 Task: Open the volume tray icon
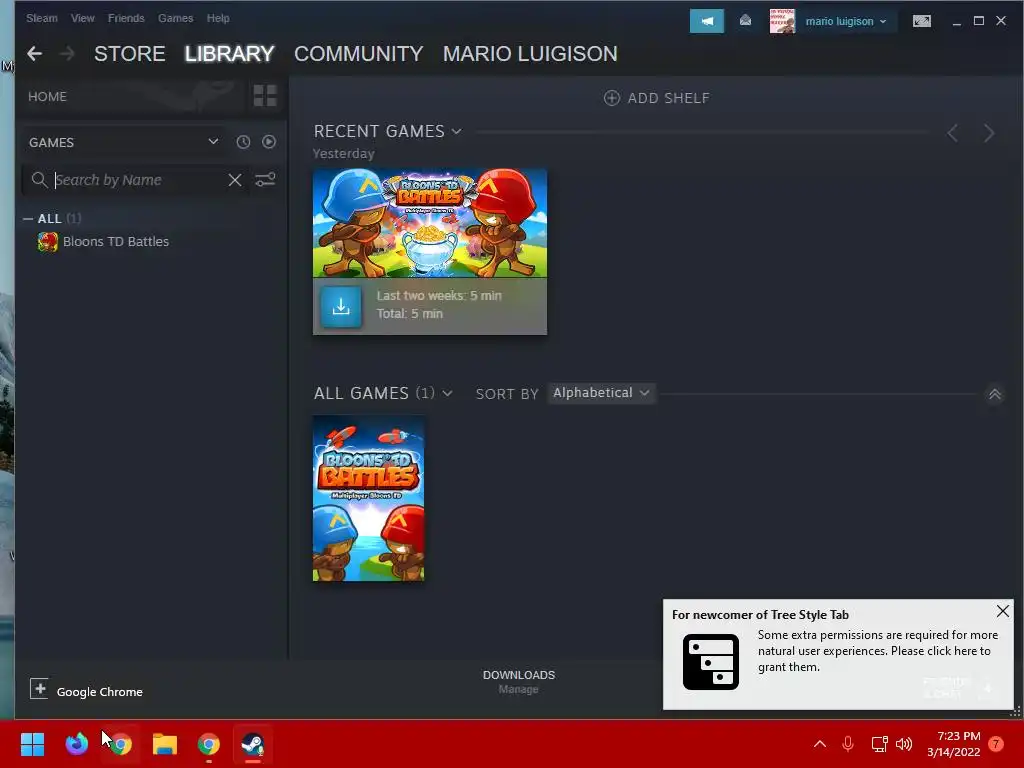(904, 744)
